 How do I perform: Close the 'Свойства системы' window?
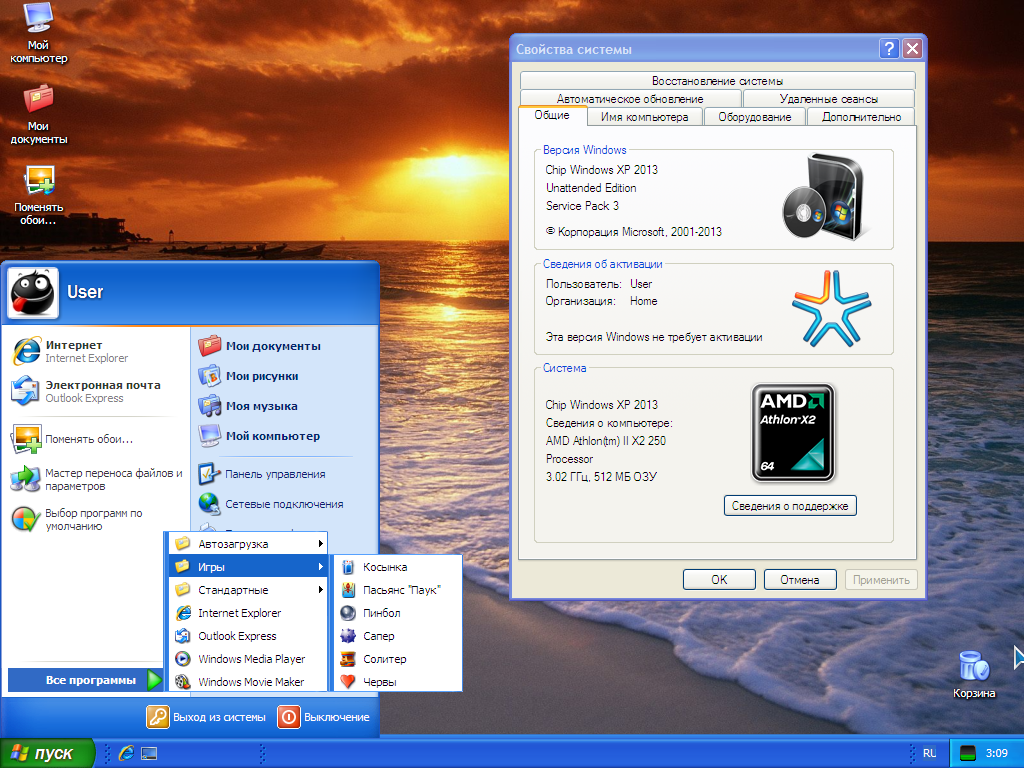(x=912, y=49)
